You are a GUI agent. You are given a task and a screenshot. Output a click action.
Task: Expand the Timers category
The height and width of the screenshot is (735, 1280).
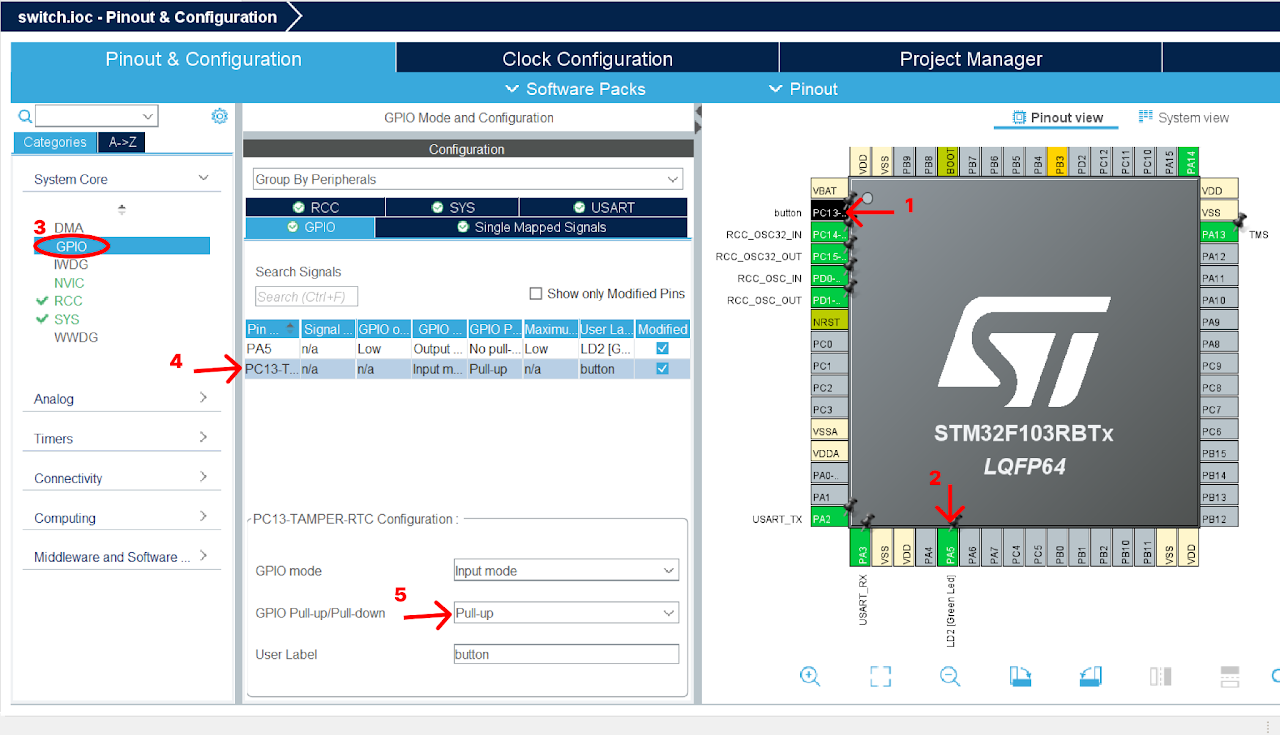[121, 438]
